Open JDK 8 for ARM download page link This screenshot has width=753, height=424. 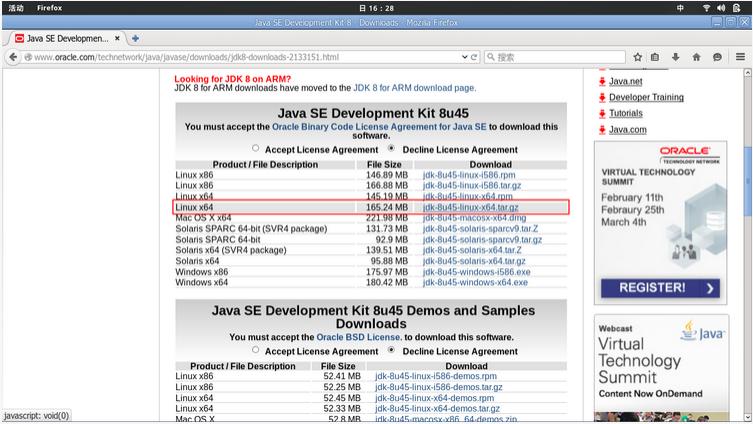click(x=414, y=88)
